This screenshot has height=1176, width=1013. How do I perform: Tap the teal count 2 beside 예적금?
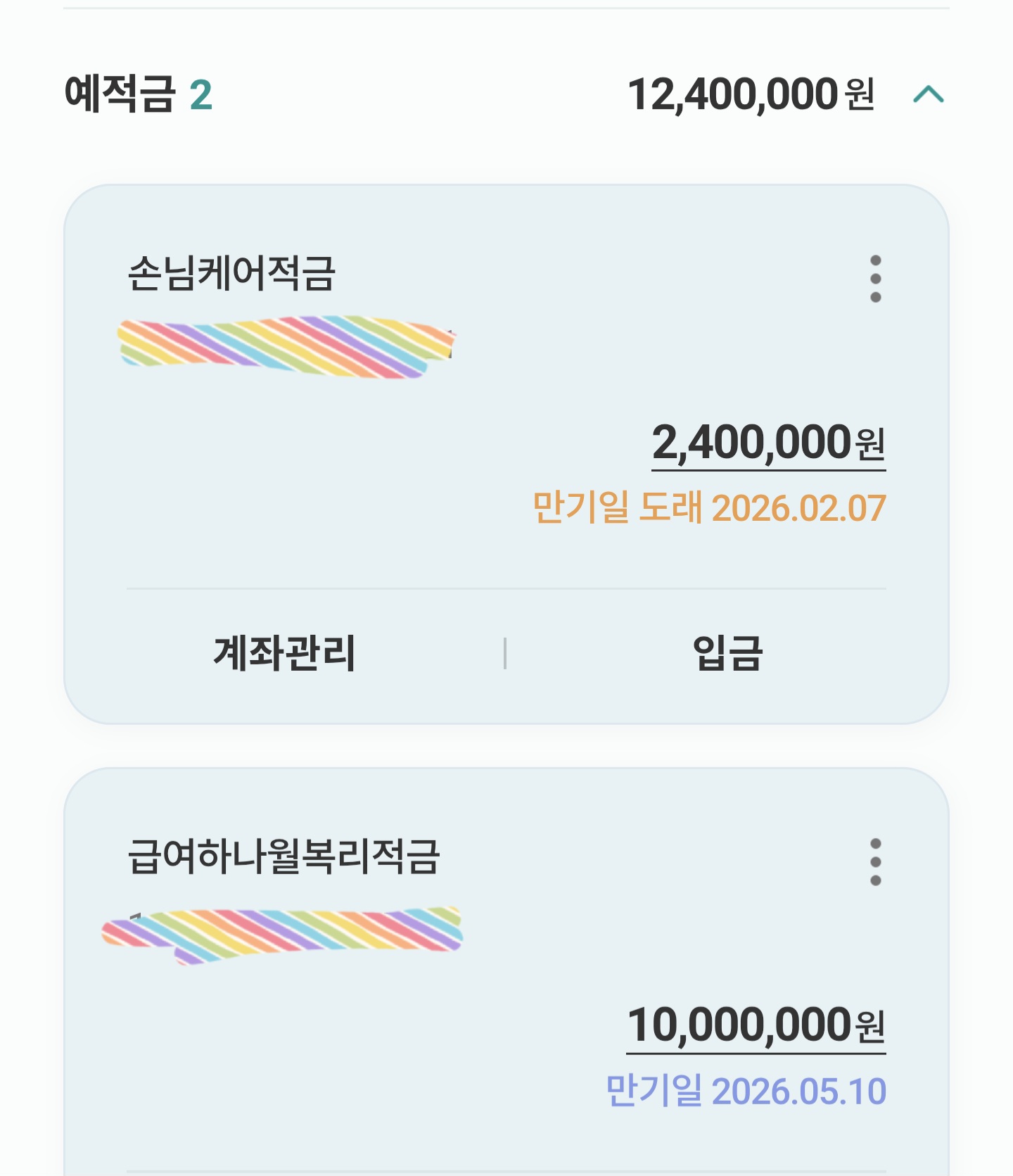pyautogui.click(x=200, y=95)
